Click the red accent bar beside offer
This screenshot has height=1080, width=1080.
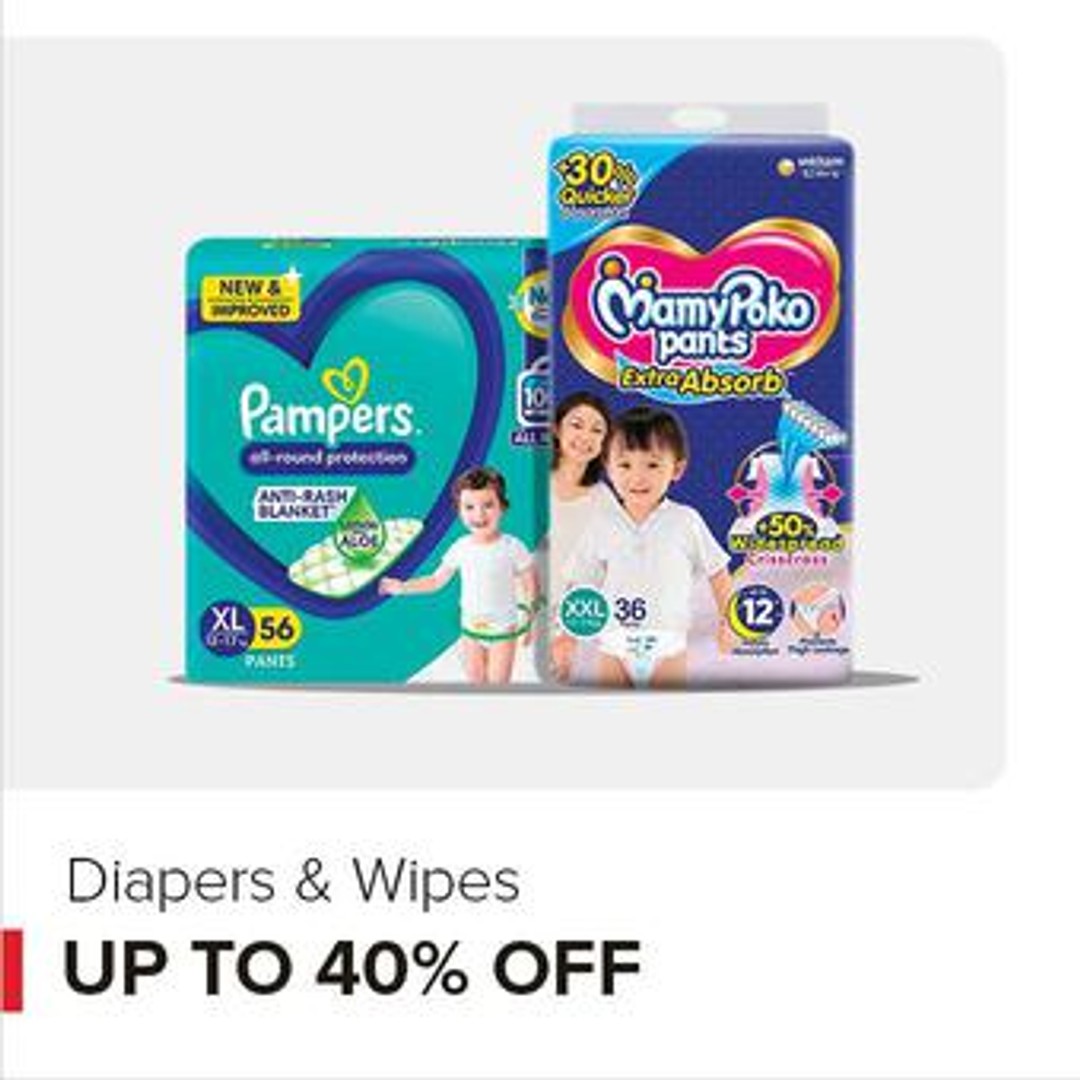[12, 970]
